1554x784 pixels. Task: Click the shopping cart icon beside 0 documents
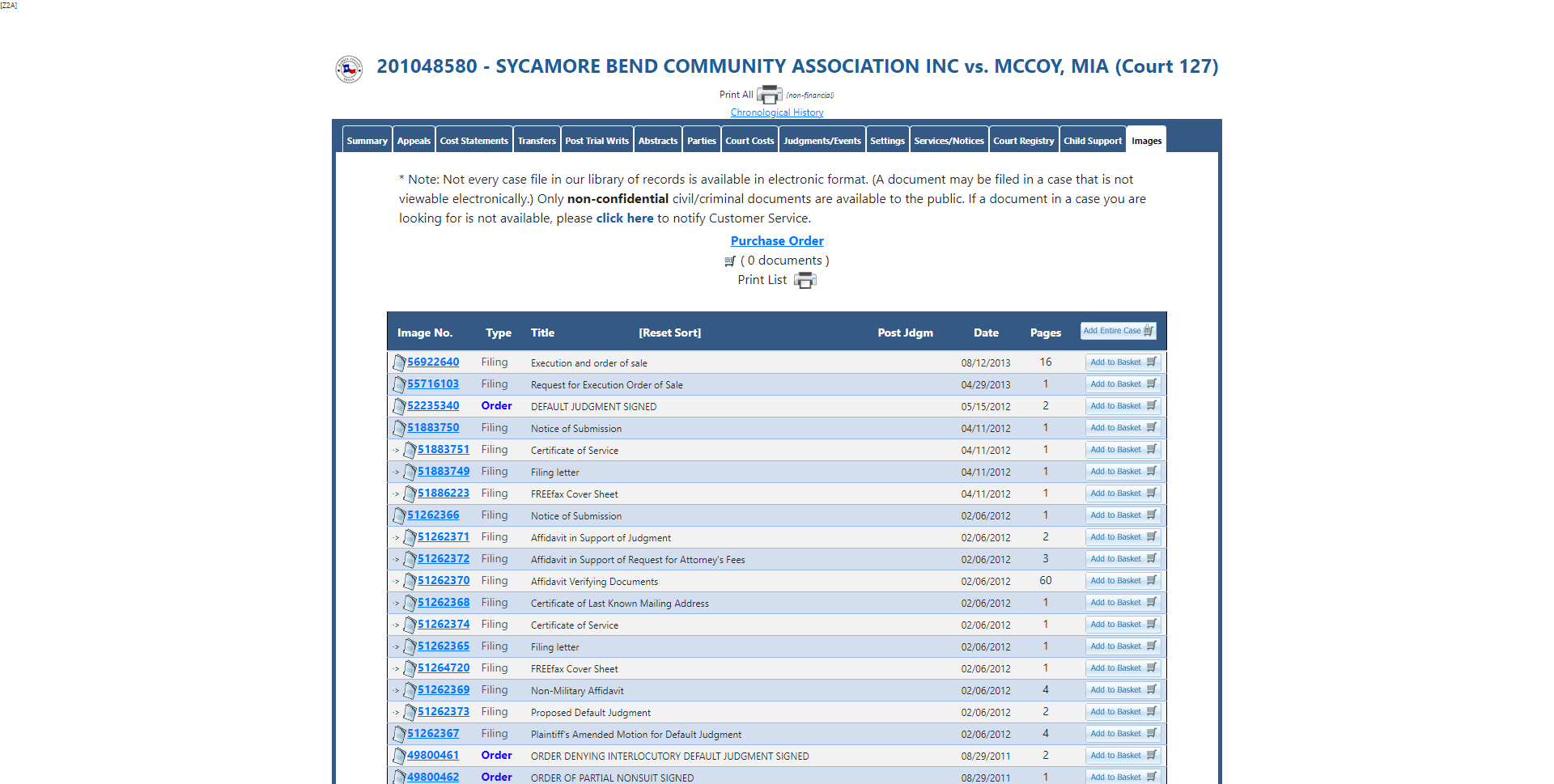730,261
